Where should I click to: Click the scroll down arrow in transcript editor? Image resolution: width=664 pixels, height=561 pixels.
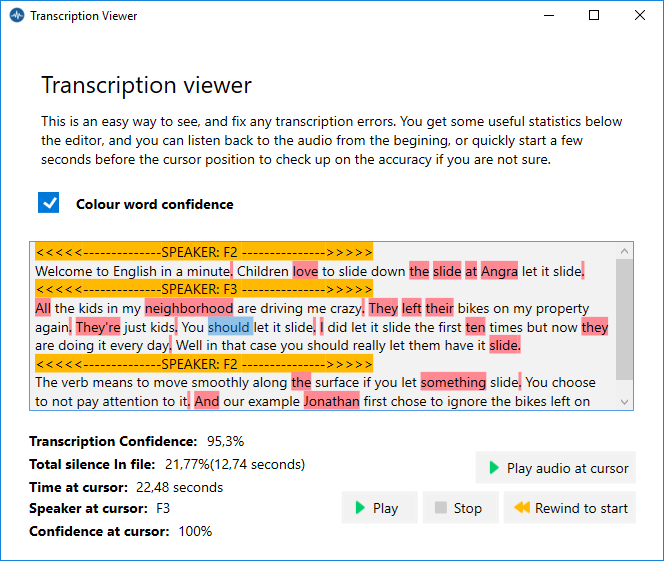pos(624,401)
